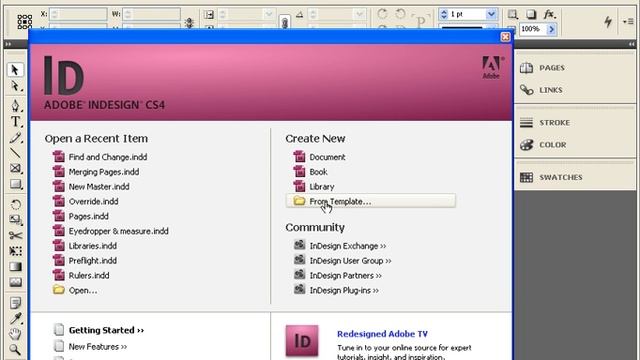Viewport: 640px width, 360px height.
Task: Select the Type tool
Action: click(15, 122)
